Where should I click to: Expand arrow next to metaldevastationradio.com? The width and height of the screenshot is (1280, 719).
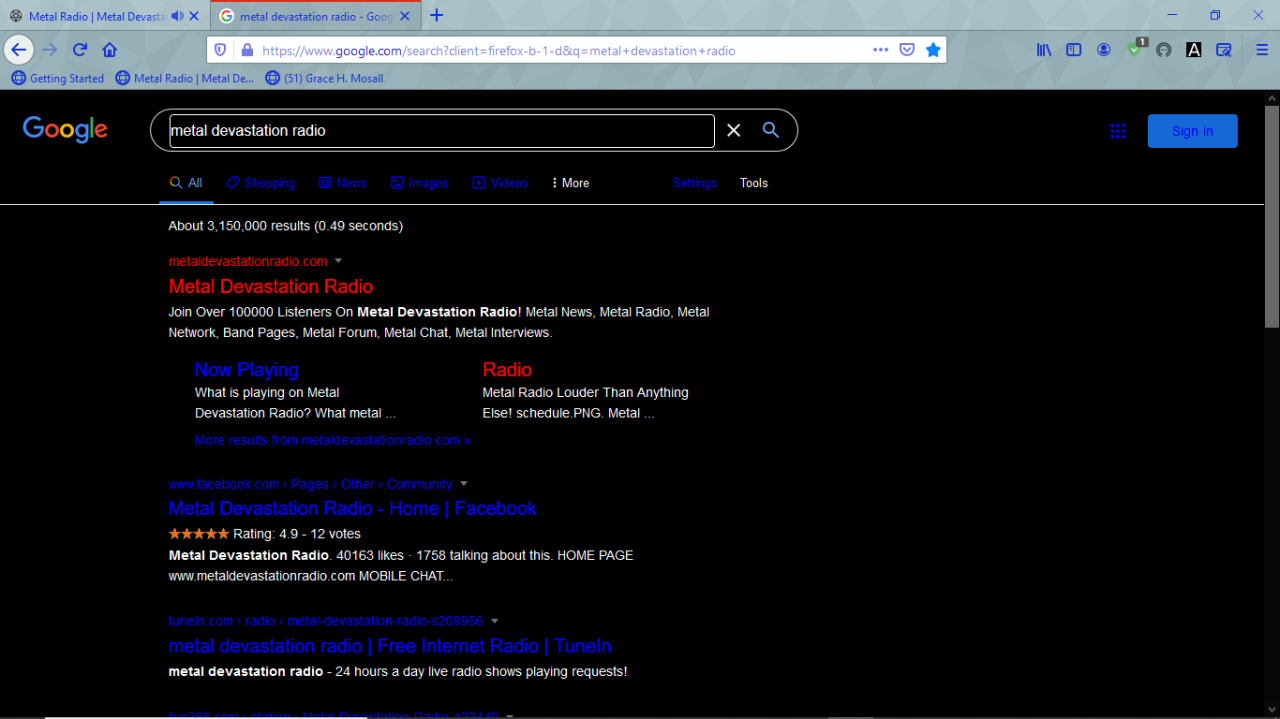click(338, 261)
